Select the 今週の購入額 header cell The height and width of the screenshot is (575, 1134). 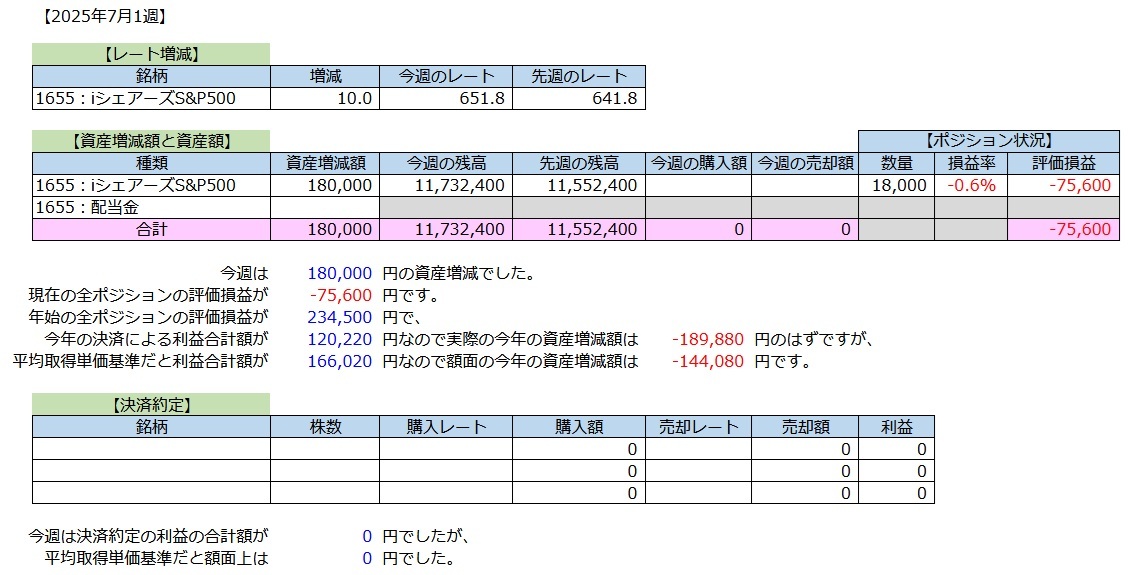click(x=698, y=163)
